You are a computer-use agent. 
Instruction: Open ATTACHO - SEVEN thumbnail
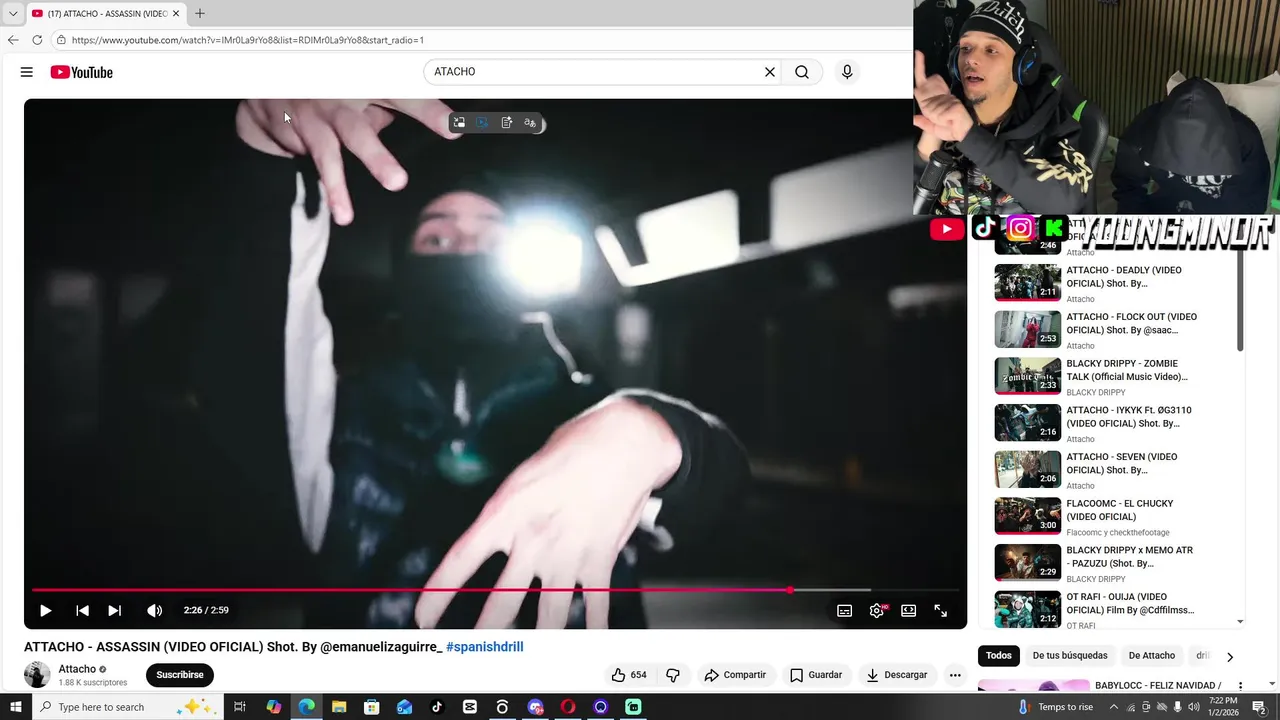click(x=1027, y=469)
